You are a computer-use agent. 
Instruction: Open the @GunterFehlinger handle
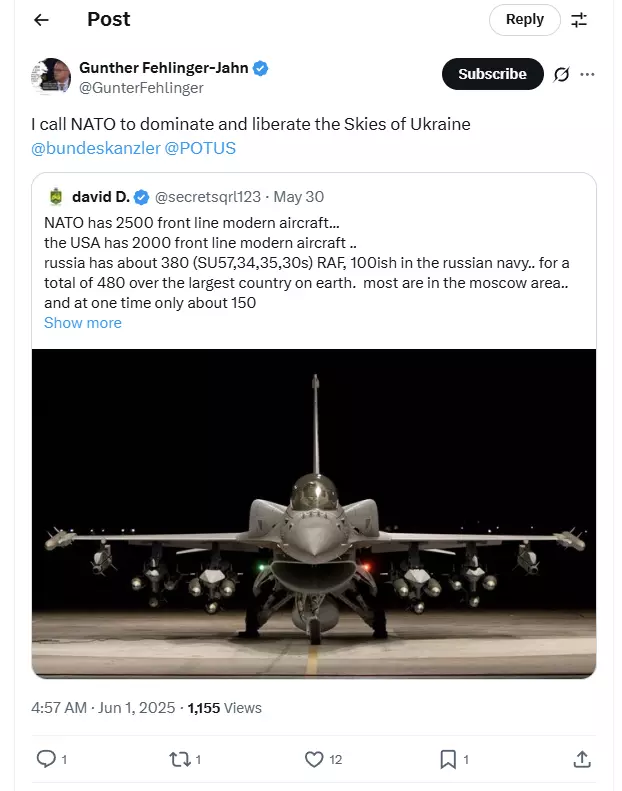(x=141, y=88)
